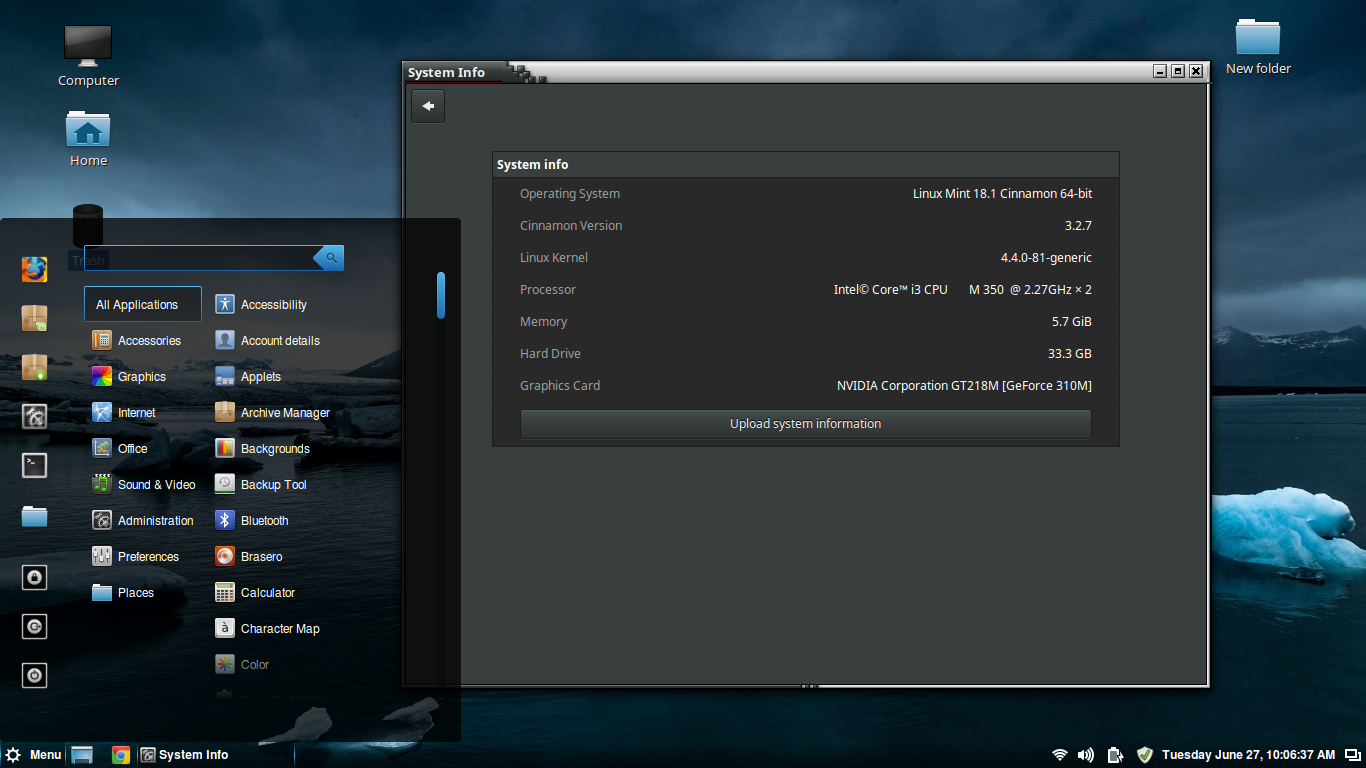Image resolution: width=1366 pixels, height=768 pixels.
Task: Click Upload system information button
Action: 805,424
